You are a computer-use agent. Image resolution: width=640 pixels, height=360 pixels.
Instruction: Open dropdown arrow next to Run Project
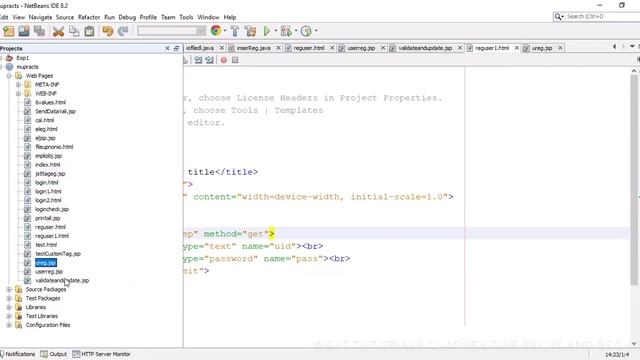(276, 31)
